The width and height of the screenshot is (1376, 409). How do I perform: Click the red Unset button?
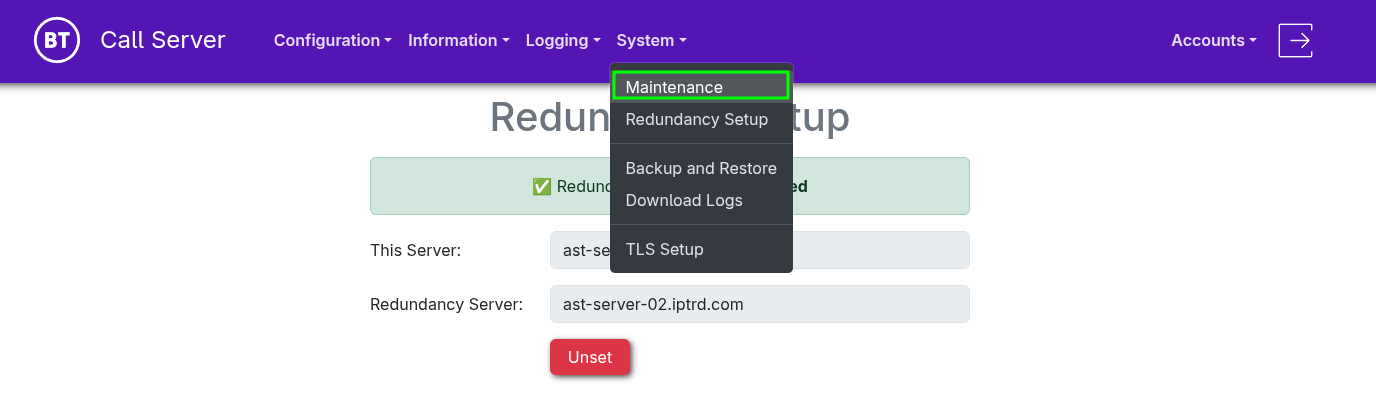[590, 357]
